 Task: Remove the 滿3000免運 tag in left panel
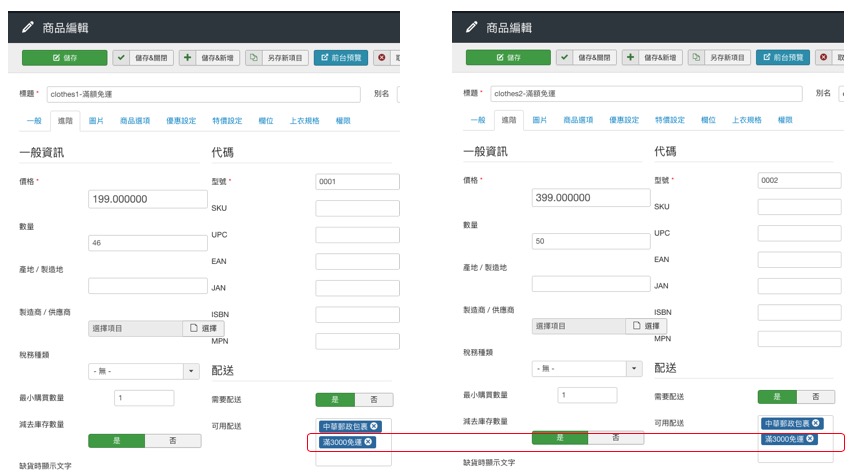368,442
